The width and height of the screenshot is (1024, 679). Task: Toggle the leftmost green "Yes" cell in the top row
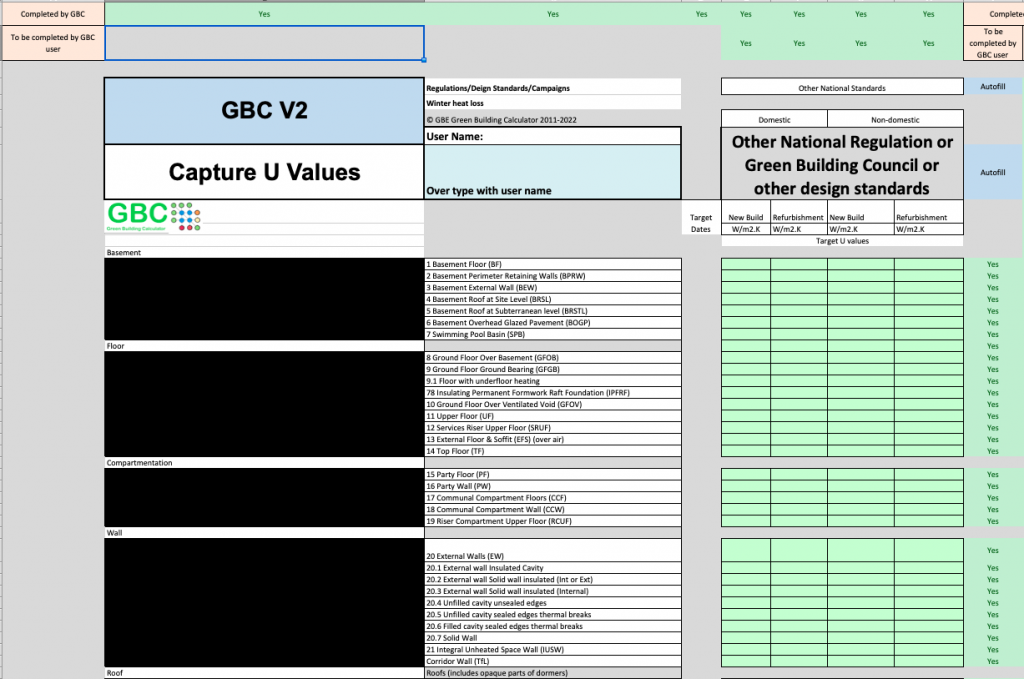click(264, 13)
